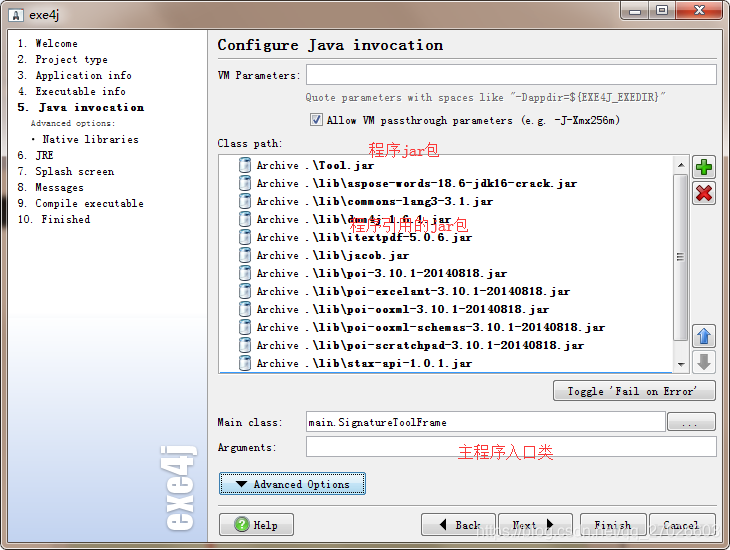
Task: Open step 3 Application info
Action: coord(74,75)
